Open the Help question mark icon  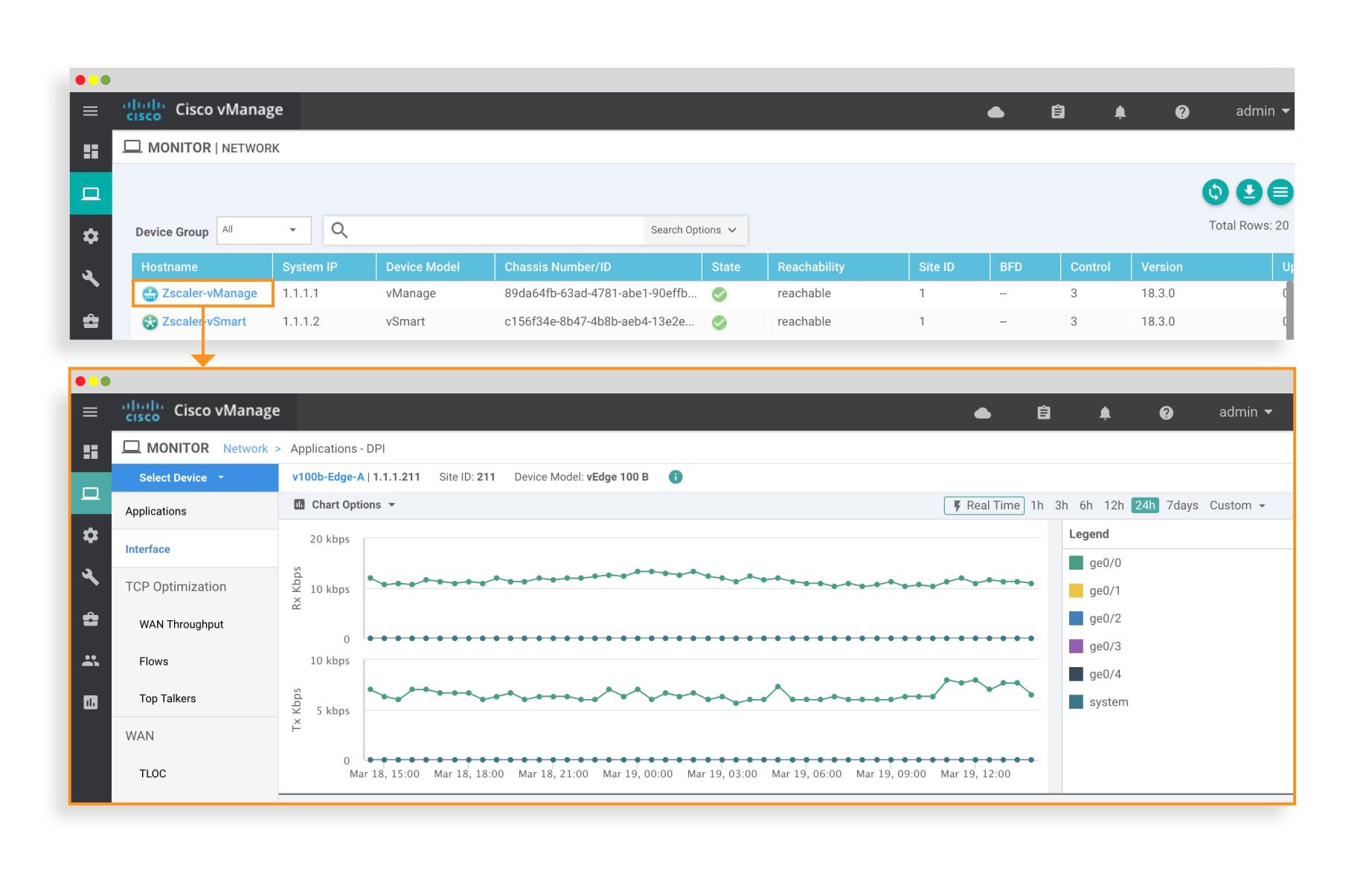pyautogui.click(x=1166, y=412)
